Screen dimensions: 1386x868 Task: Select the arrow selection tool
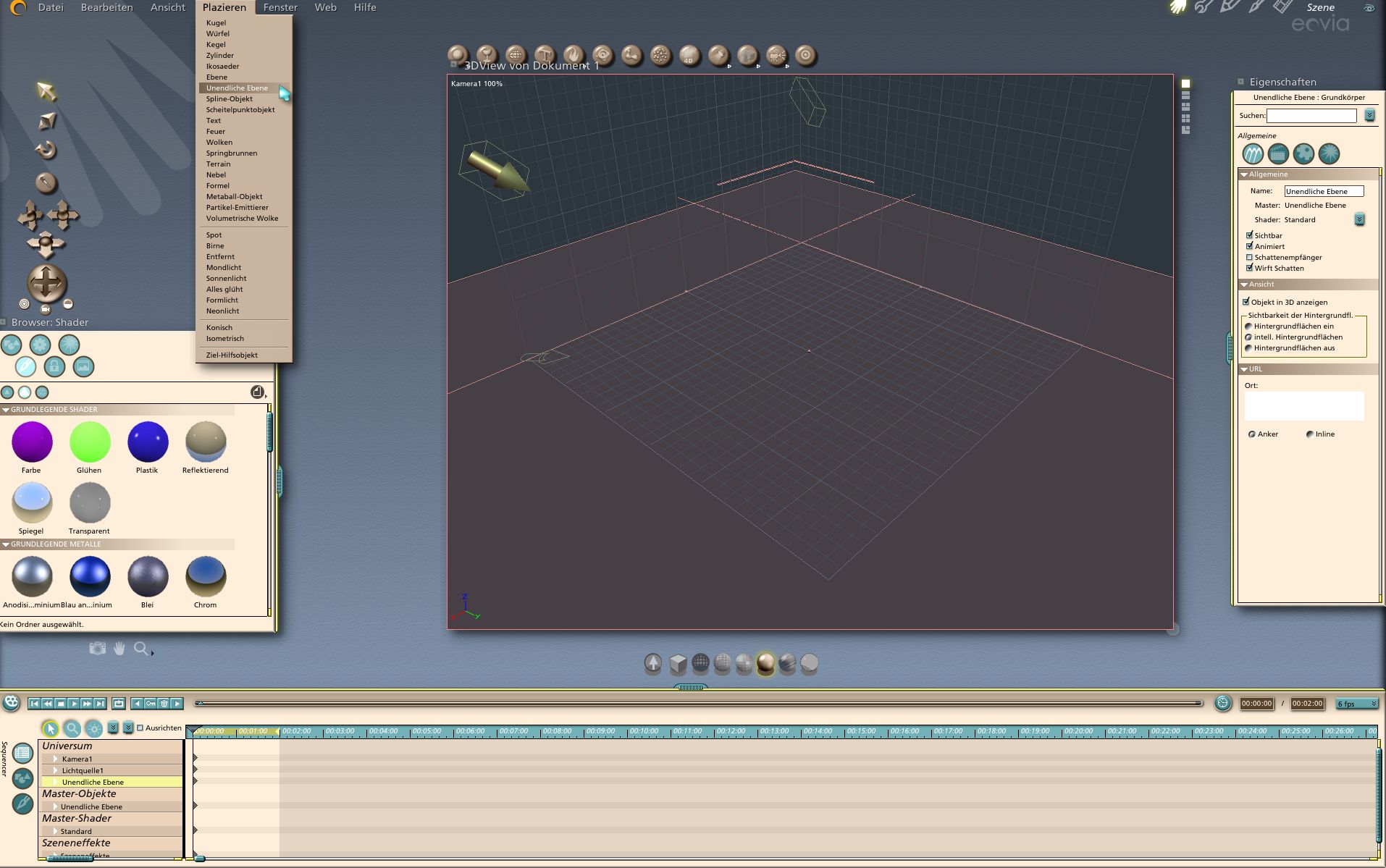(46, 91)
